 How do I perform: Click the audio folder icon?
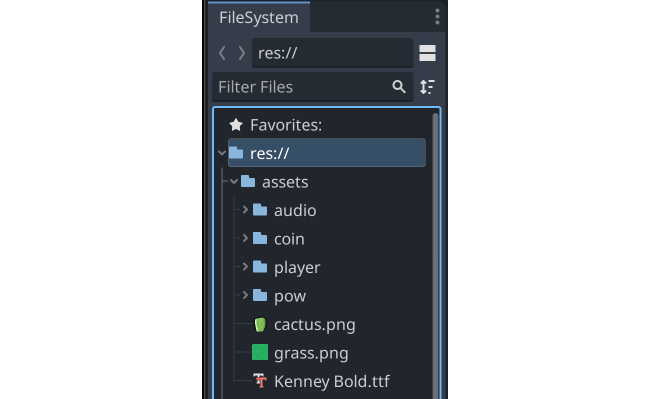click(260, 210)
